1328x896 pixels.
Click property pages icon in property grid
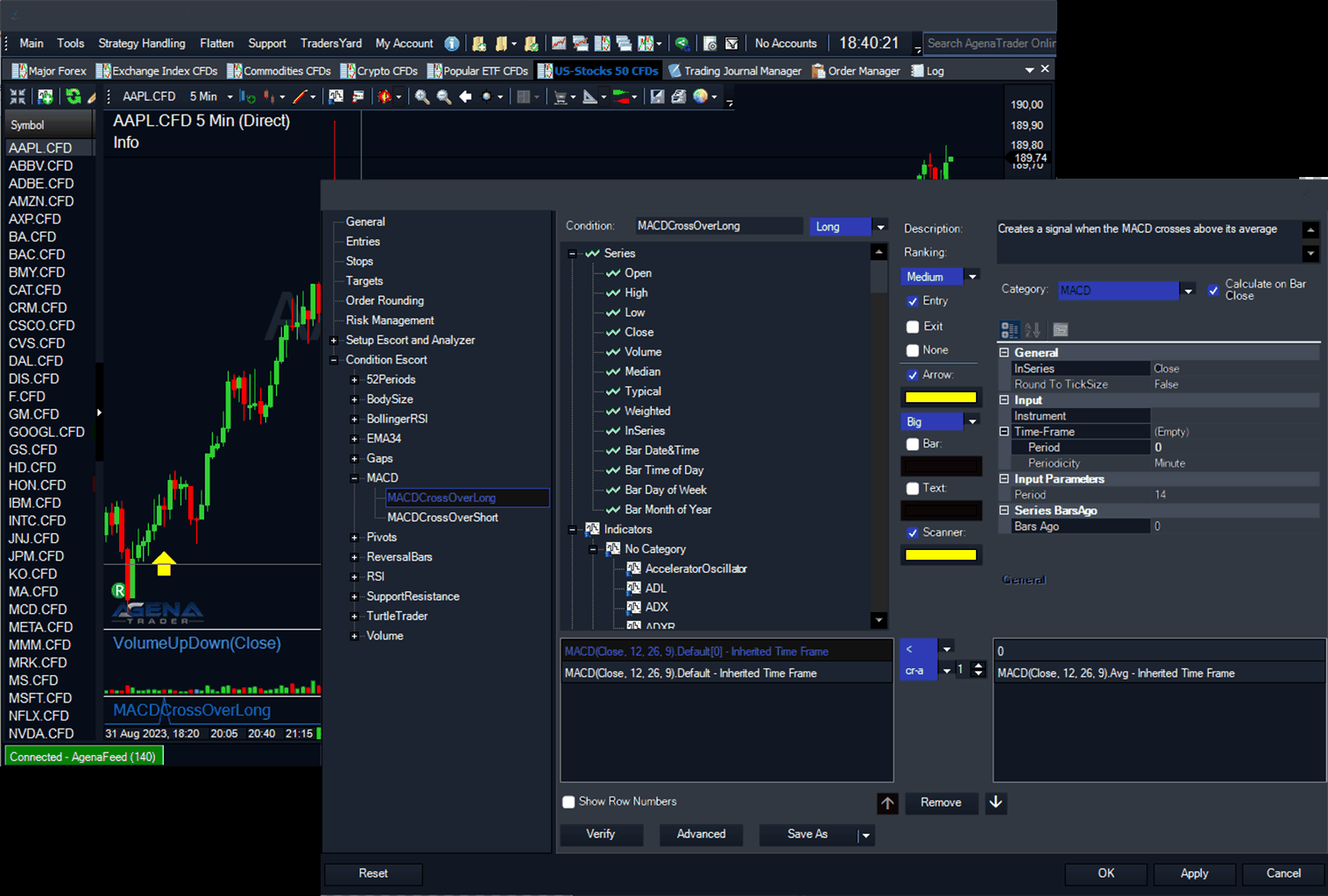pyautogui.click(x=1061, y=330)
